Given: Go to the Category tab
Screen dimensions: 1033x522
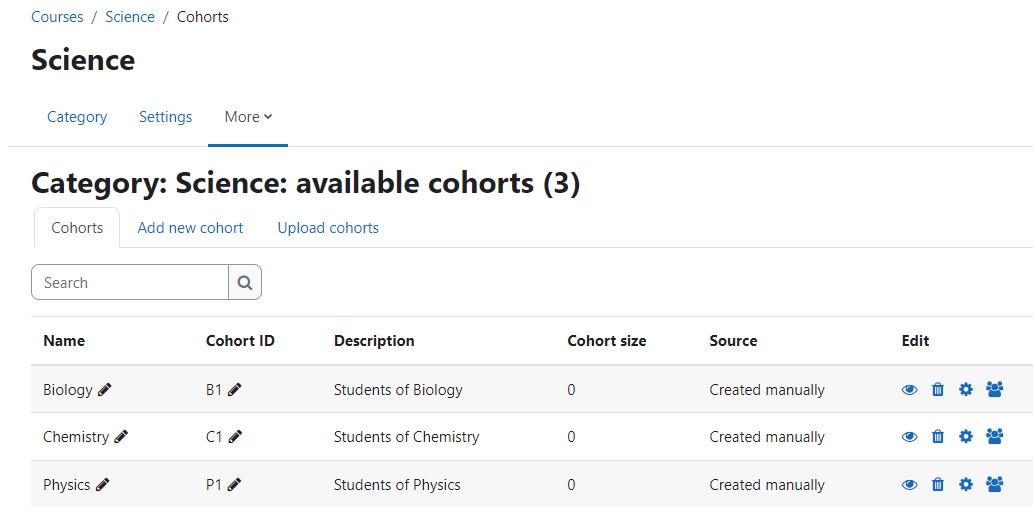Looking at the screenshot, I should pos(77,117).
